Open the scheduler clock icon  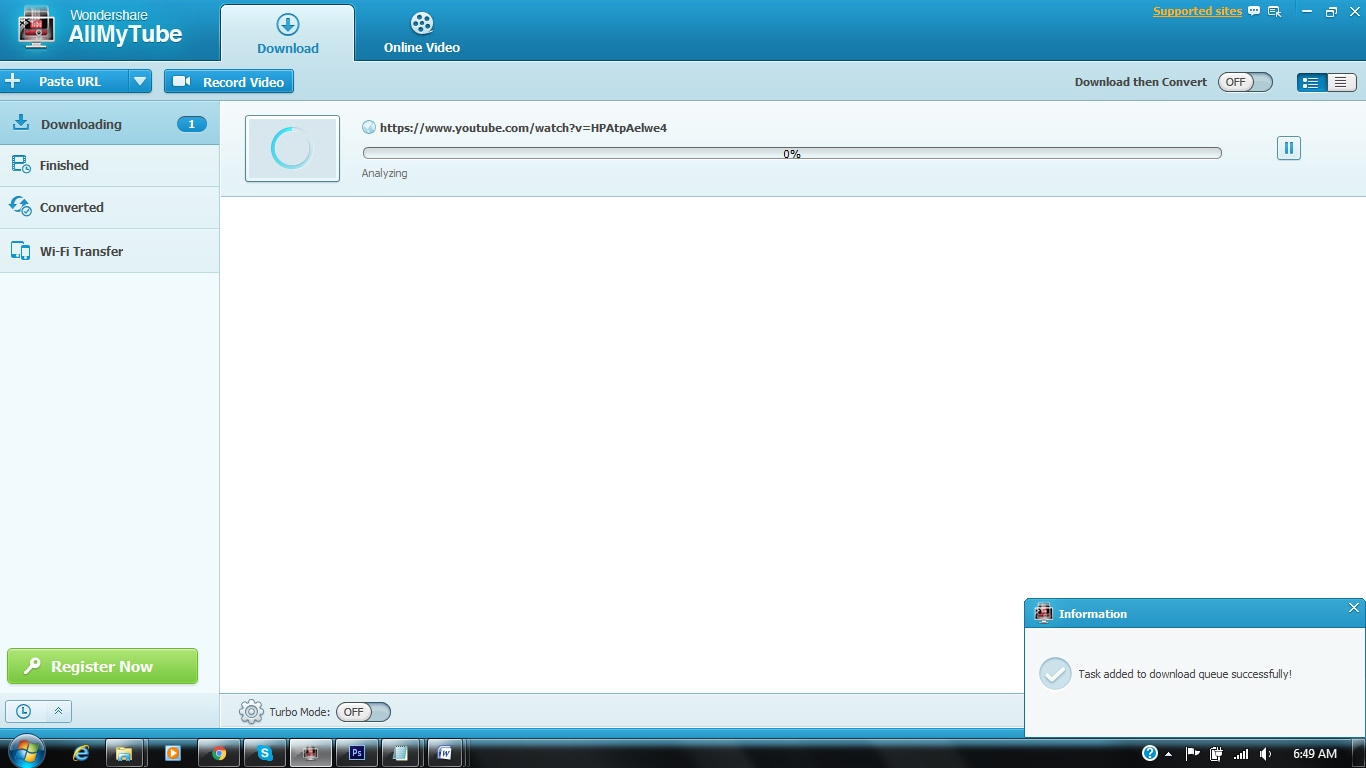coord(23,711)
